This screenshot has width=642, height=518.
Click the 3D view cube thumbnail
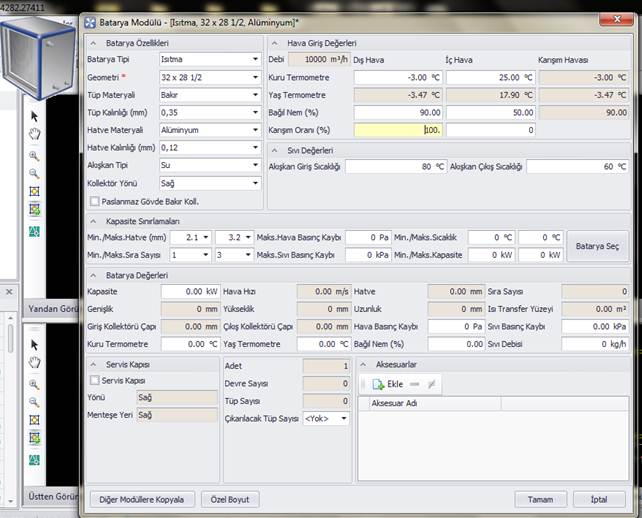point(38,56)
